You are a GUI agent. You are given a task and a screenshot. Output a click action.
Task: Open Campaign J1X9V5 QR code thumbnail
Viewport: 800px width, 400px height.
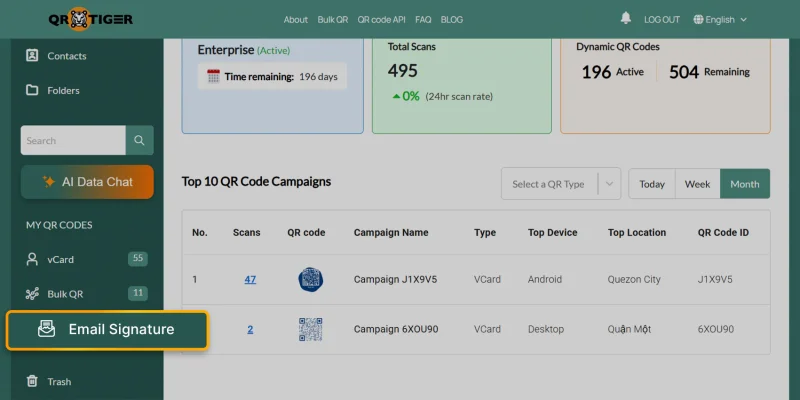pos(310,279)
